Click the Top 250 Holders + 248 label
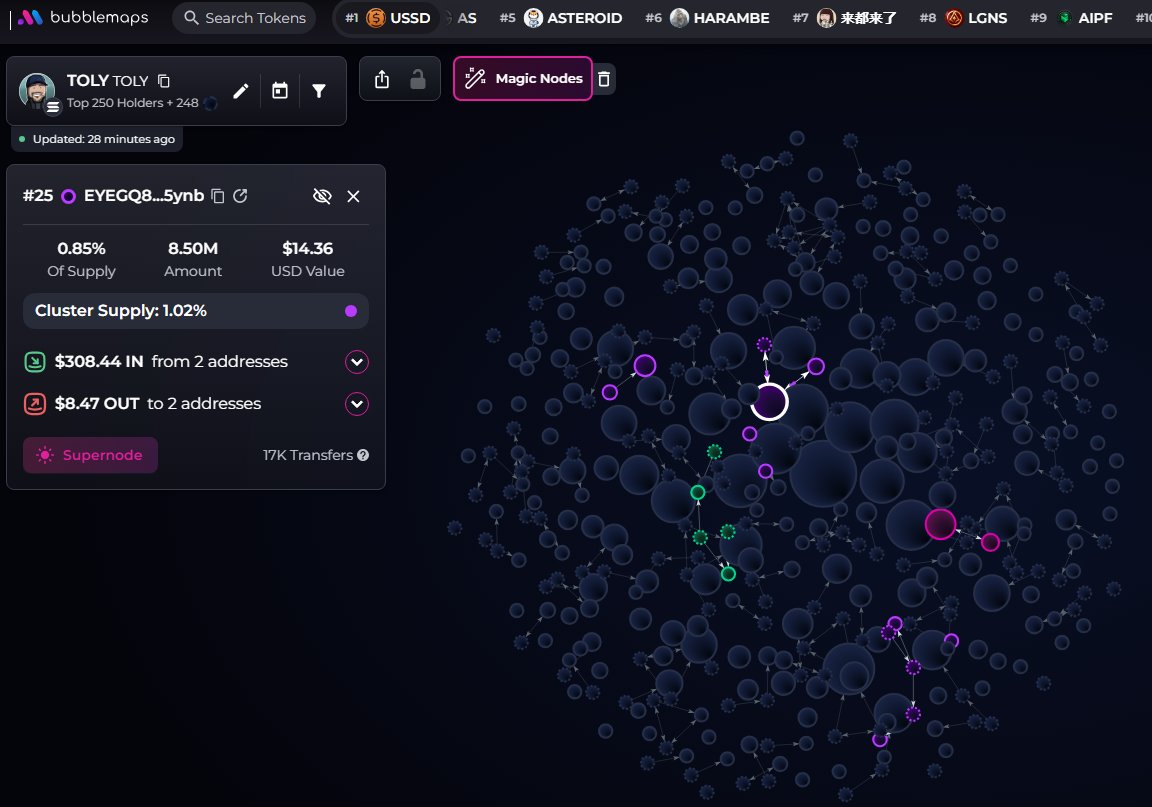The height and width of the screenshot is (807, 1152). pos(132,103)
